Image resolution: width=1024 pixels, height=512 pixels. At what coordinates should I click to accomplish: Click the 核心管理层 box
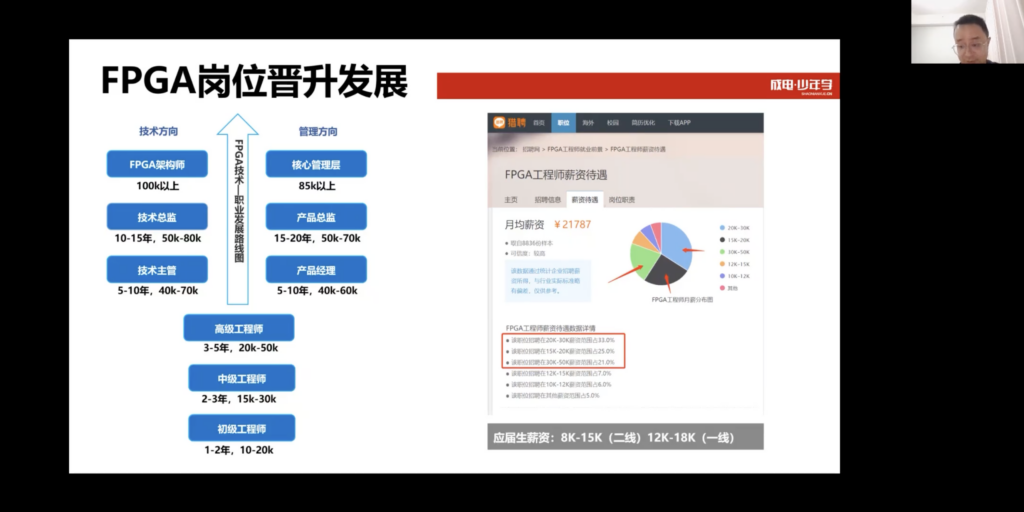click(316, 164)
